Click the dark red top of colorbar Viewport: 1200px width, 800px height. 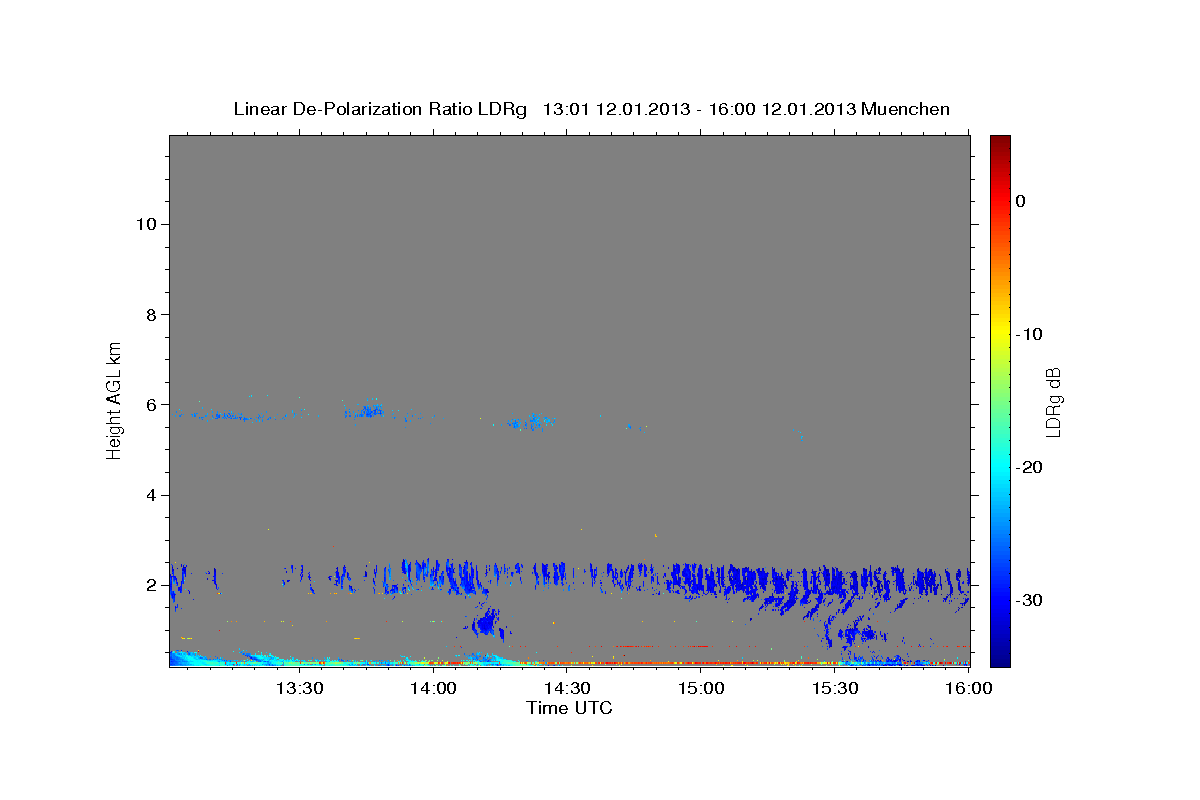pyautogui.click(x=1000, y=143)
